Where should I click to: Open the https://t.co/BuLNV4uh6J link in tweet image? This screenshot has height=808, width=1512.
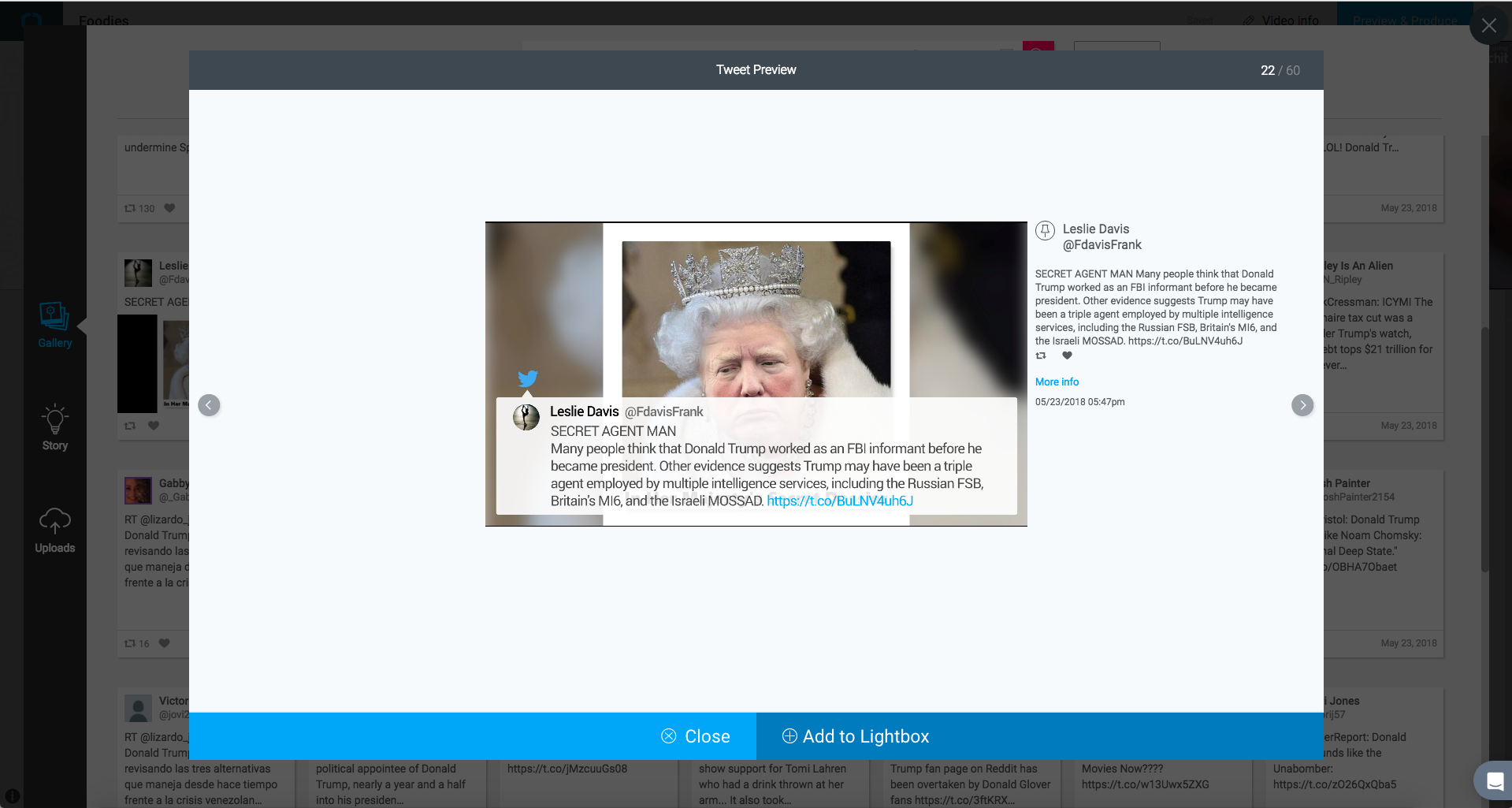tap(840, 501)
